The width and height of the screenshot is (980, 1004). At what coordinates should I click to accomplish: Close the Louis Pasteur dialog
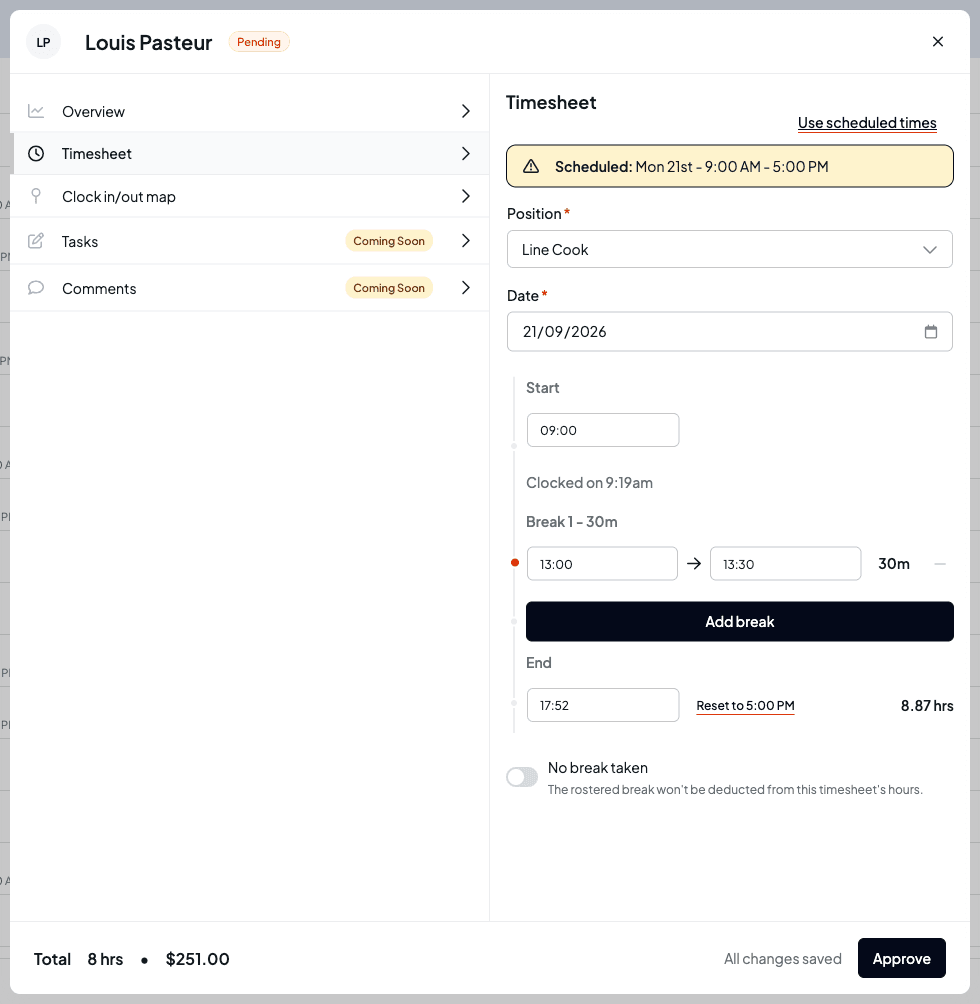[x=938, y=42]
